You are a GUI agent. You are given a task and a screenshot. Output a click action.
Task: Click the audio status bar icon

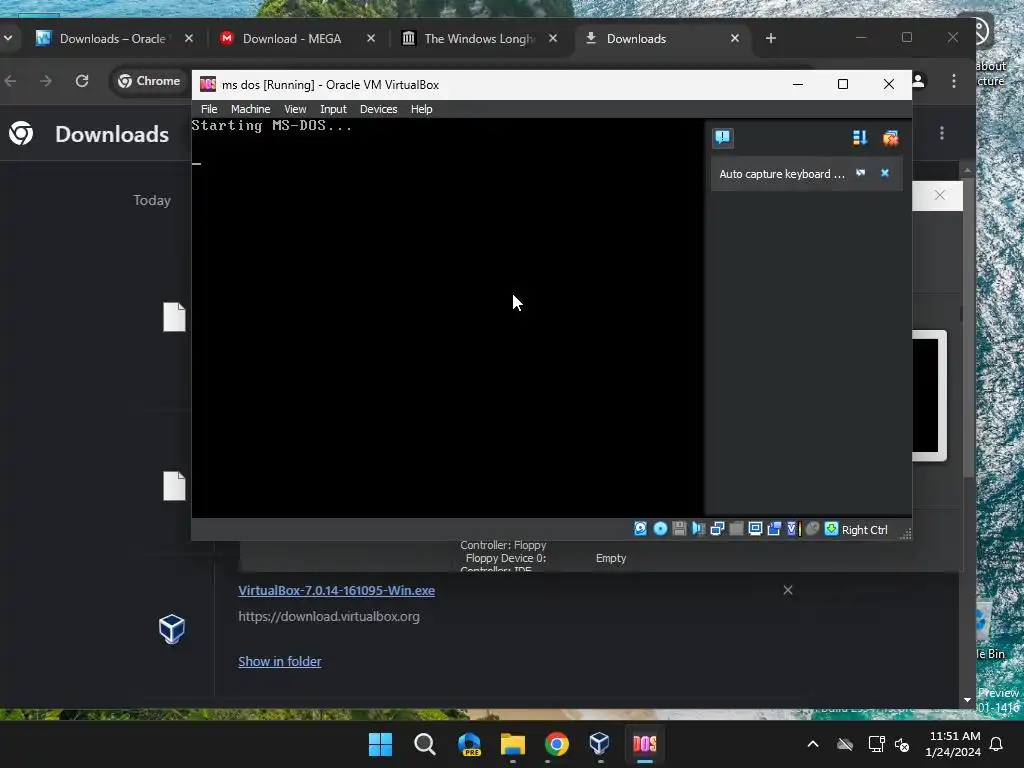(x=698, y=529)
